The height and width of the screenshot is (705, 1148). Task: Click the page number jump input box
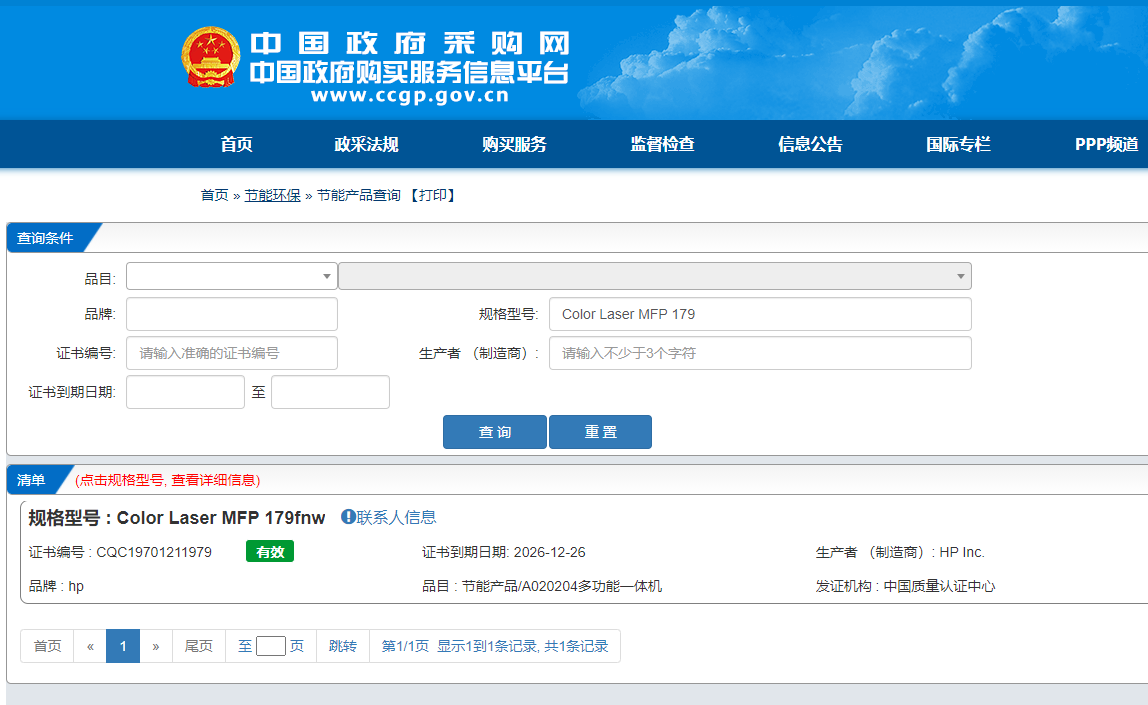pos(271,646)
